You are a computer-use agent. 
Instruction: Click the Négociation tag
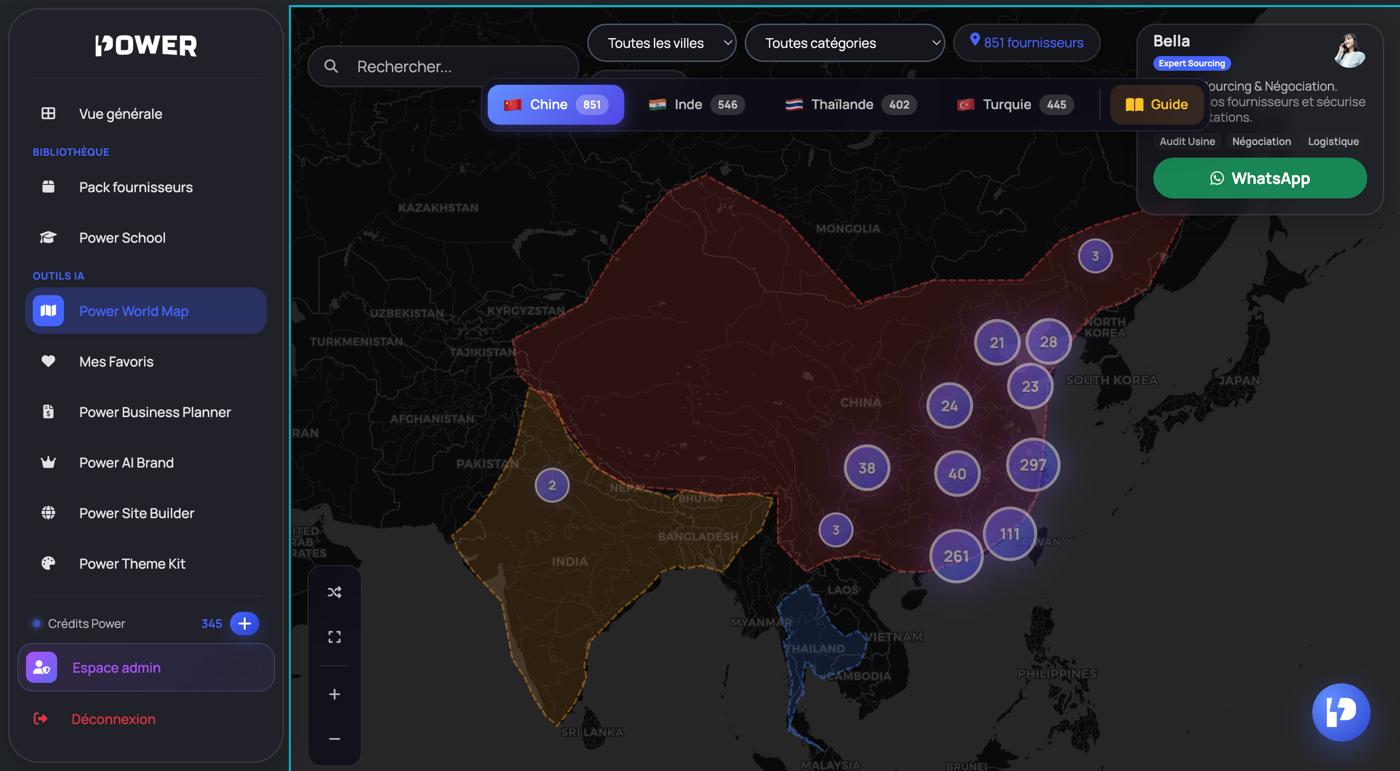[x=1261, y=141]
